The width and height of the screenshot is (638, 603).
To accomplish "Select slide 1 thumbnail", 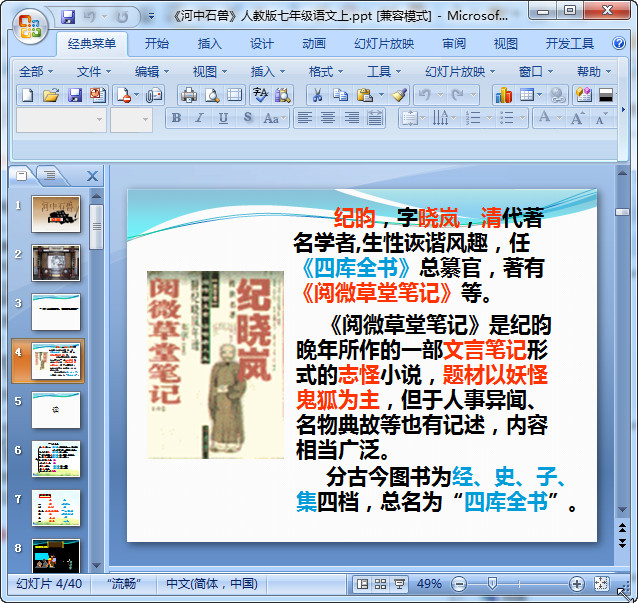I will pyautogui.click(x=56, y=214).
